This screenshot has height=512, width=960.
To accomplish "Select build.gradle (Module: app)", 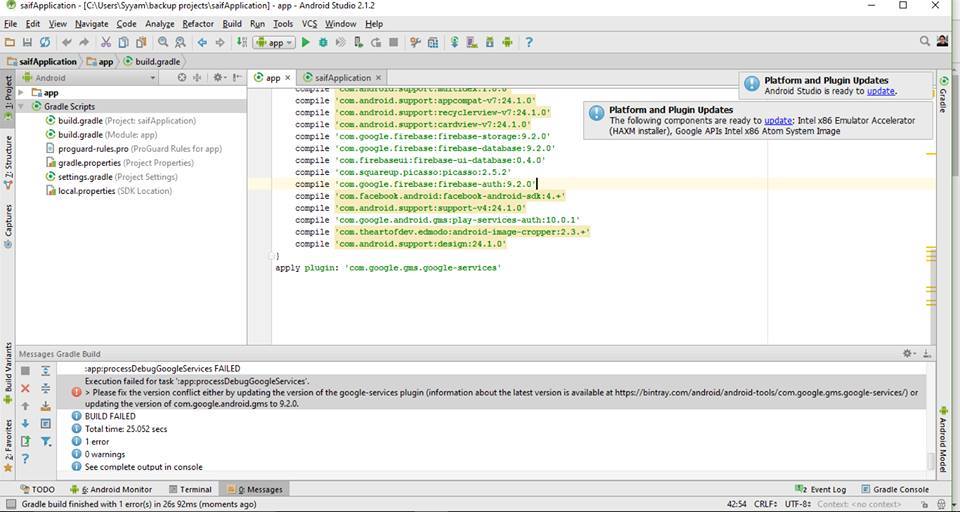I will [102, 135].
